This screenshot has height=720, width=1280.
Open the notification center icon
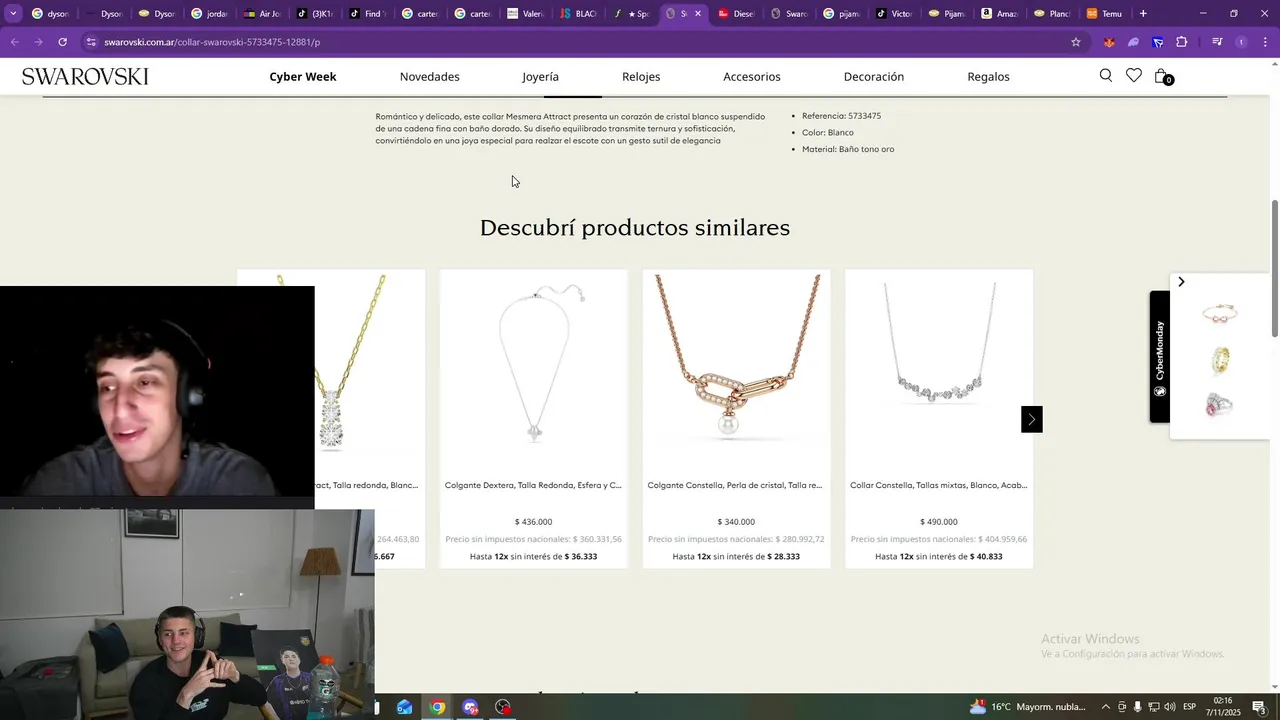1259,707
